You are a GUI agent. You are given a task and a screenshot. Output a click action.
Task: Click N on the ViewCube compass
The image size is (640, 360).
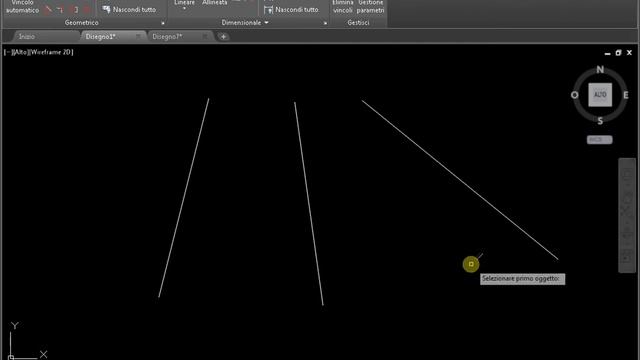[x=600, y=69]
